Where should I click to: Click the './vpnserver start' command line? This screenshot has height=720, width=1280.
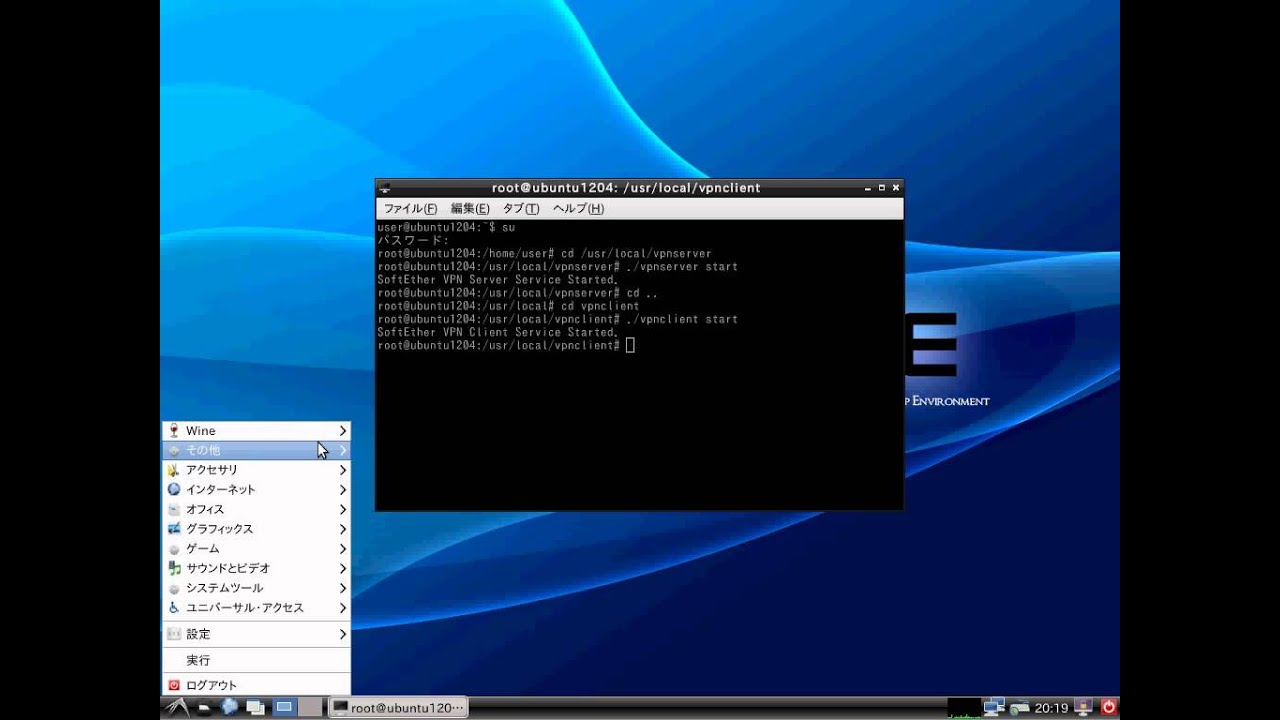point(558,267)
